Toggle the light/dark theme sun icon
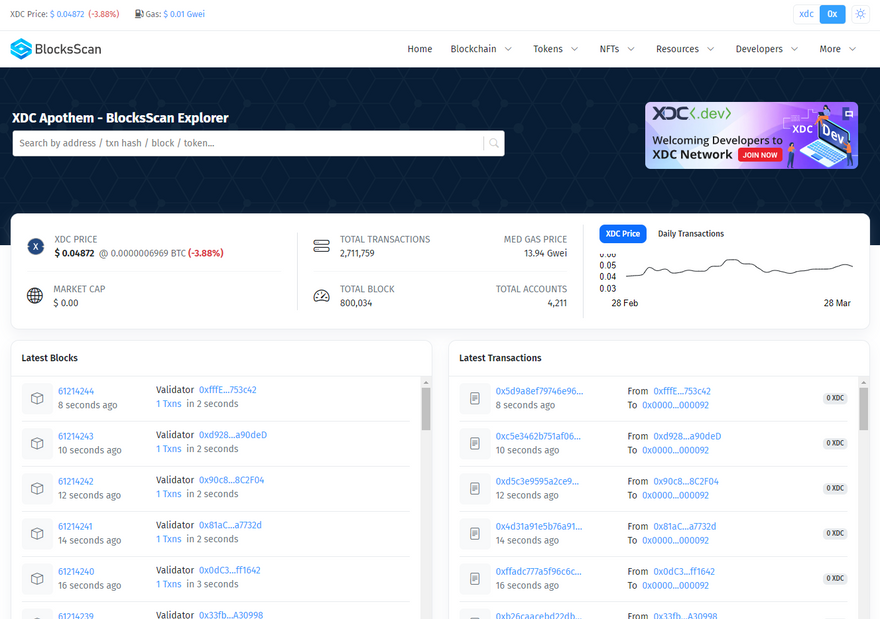The height and width of the screenshot is (619, 880). pos(860,14)
